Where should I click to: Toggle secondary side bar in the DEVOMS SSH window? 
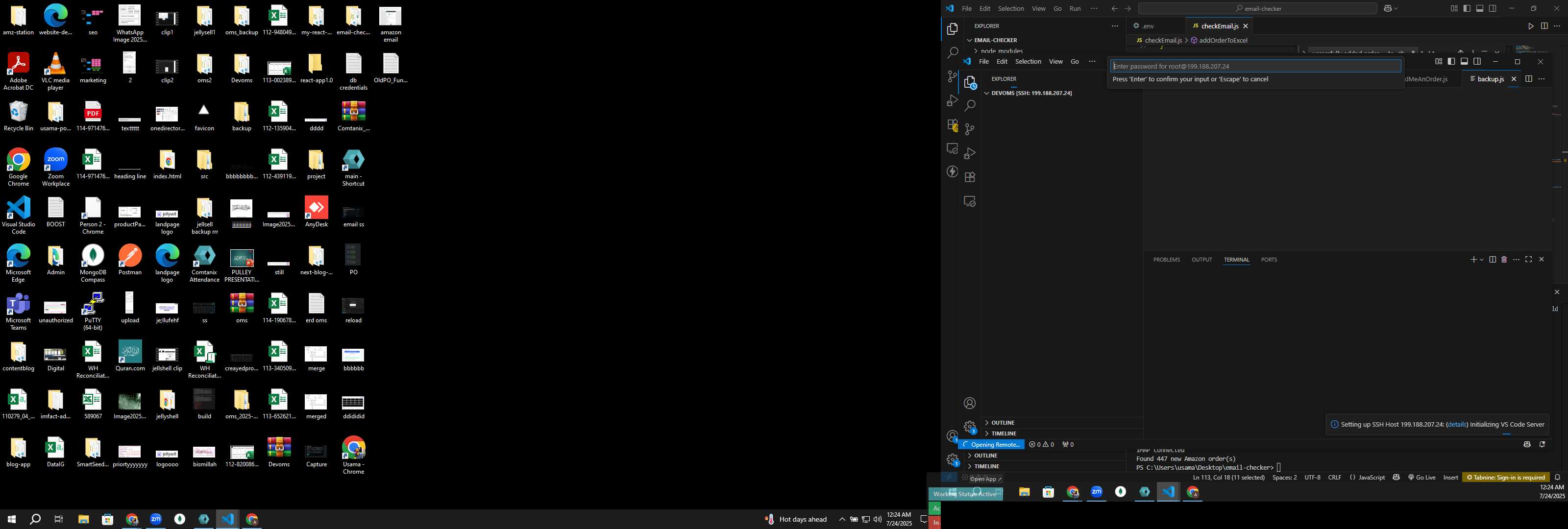(1477, 62)
